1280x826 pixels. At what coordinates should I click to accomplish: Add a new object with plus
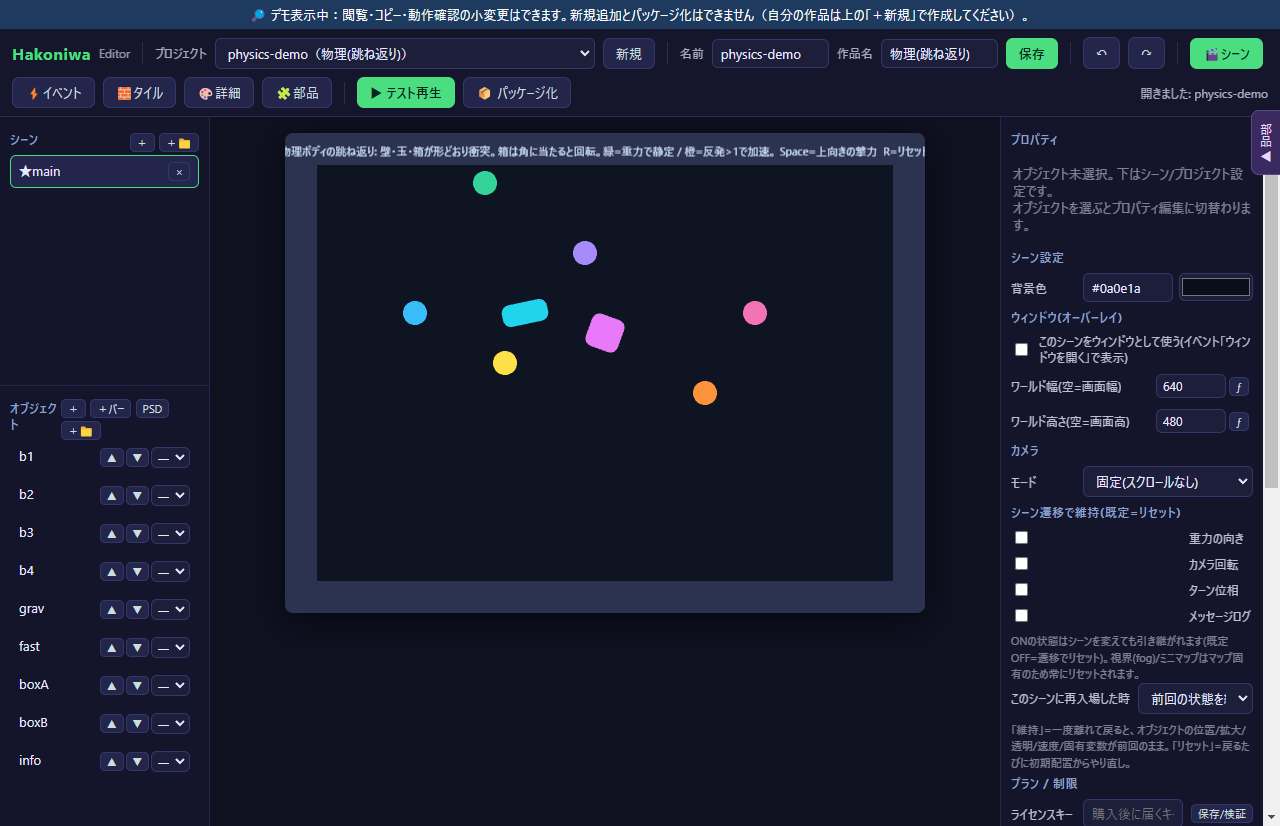(x=73, y=409)
